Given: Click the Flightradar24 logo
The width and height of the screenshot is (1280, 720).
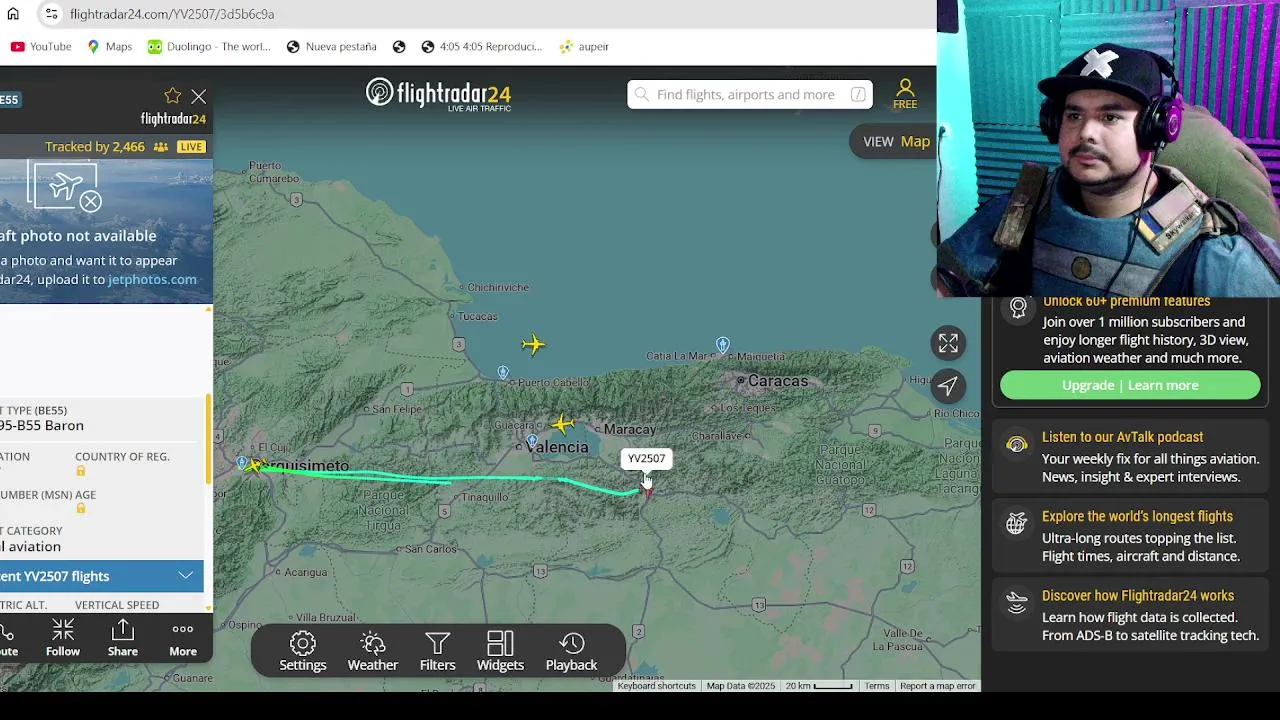Looking at the screenshot, I should [438, 94].
